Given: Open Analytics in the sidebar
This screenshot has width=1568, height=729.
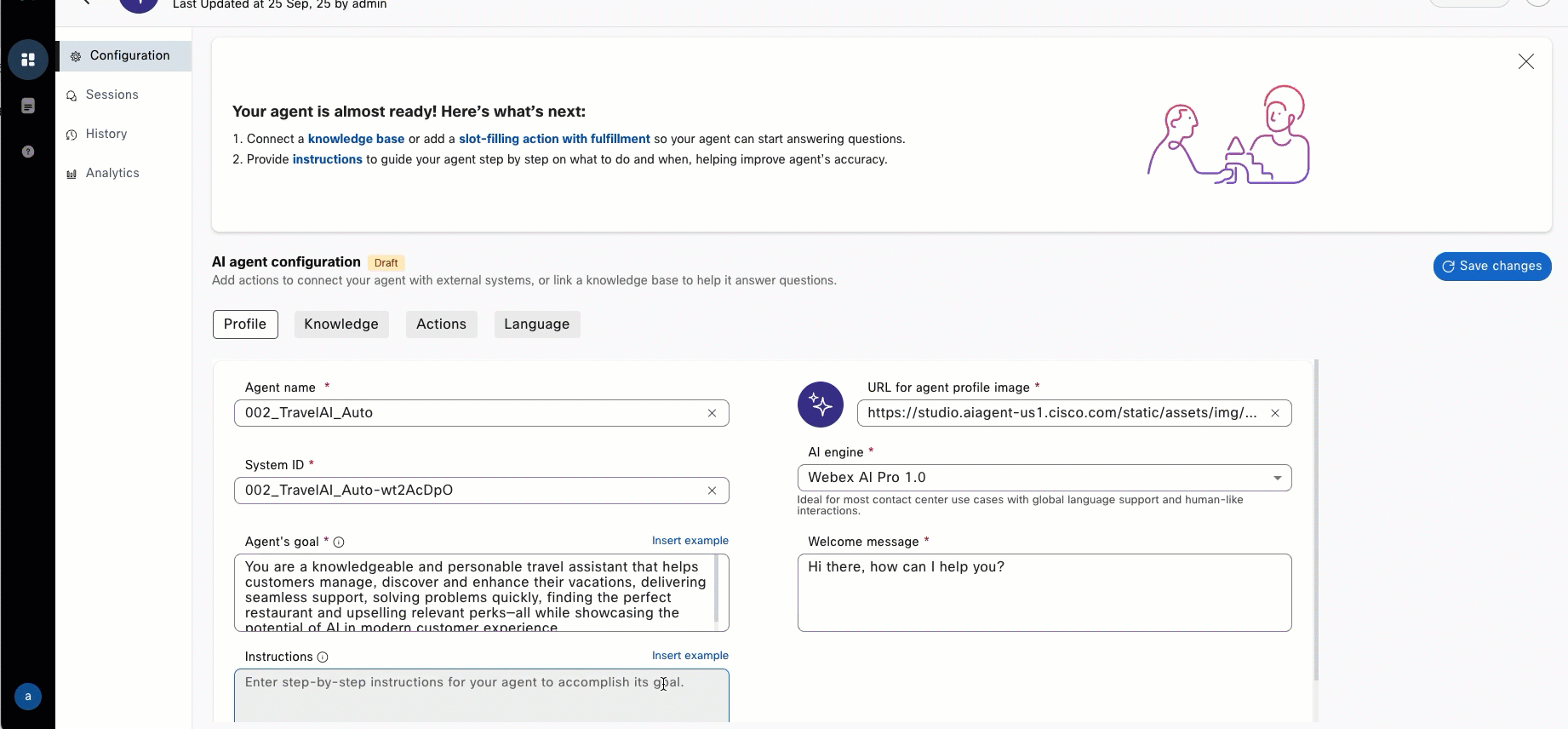Looking at the screenshot, I should pyautogui.click(x=112, y=173).
